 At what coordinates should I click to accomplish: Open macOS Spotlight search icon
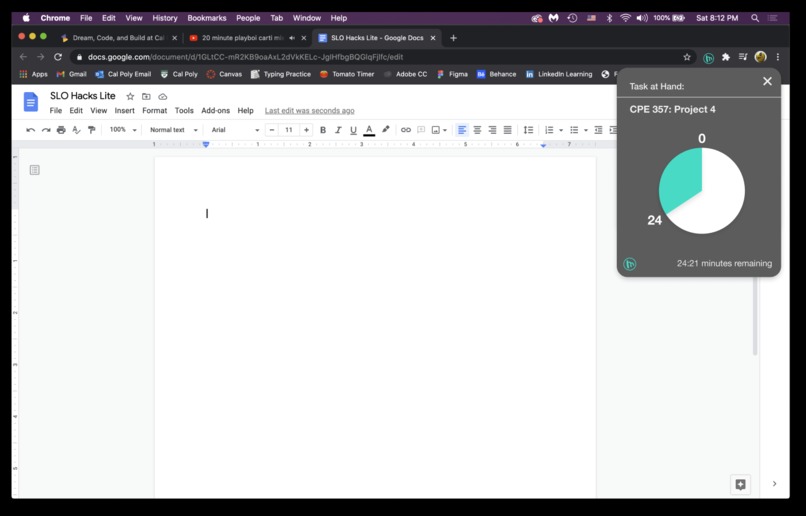(x=755, y=18)
